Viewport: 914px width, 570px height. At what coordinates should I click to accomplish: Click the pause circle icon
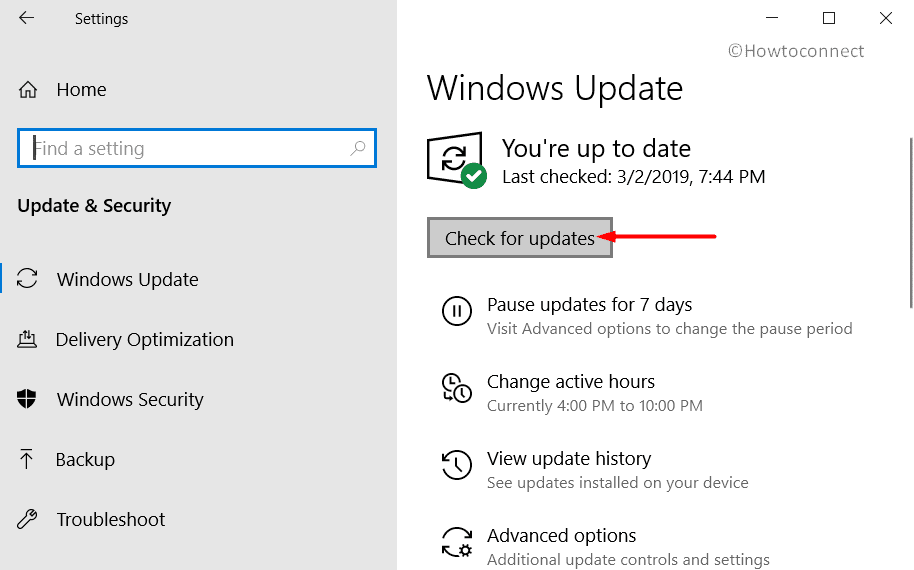457,311
